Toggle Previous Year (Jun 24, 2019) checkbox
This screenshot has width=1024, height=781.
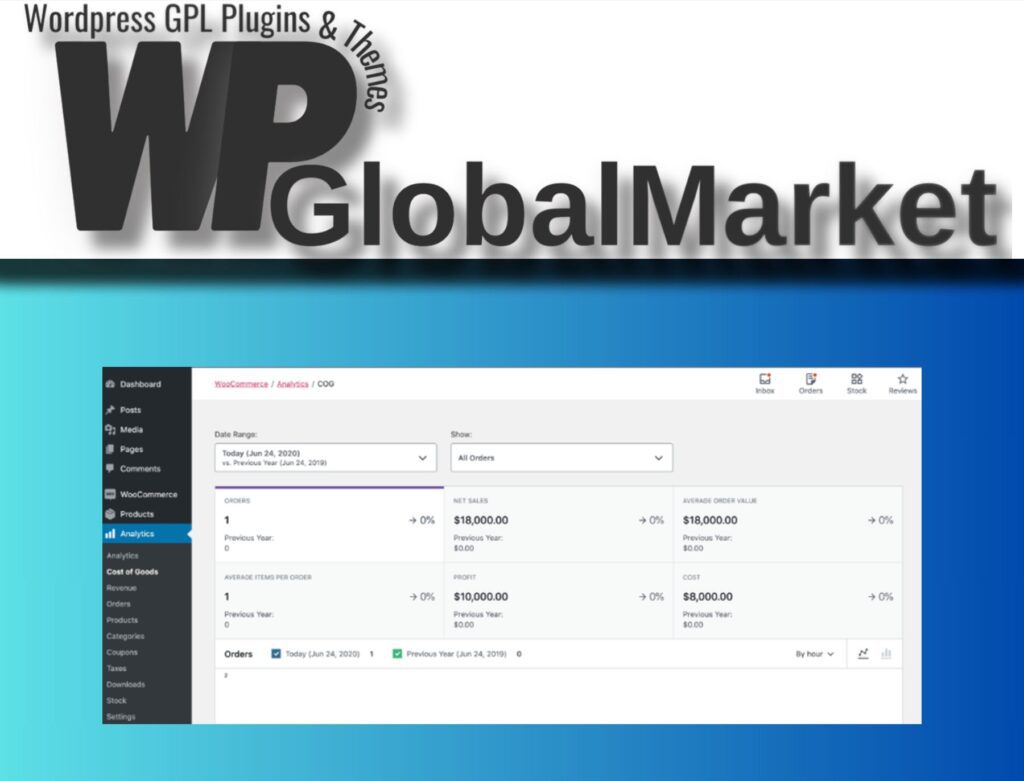397,654
